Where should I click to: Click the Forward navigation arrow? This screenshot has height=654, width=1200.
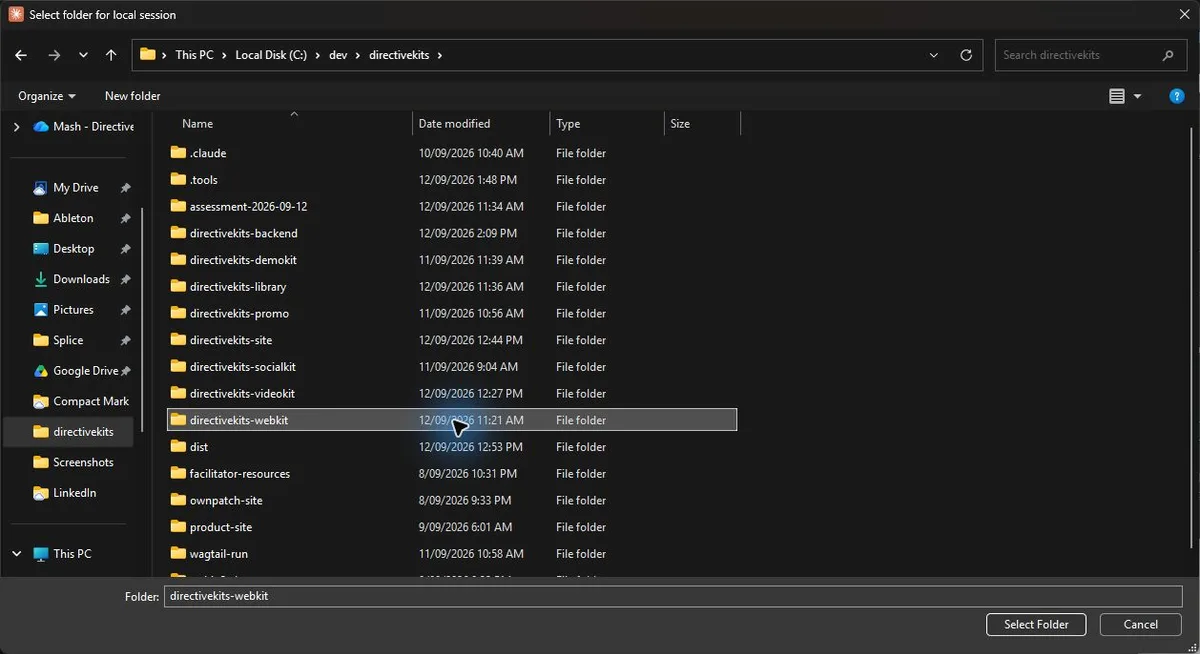tap(54, 55)
